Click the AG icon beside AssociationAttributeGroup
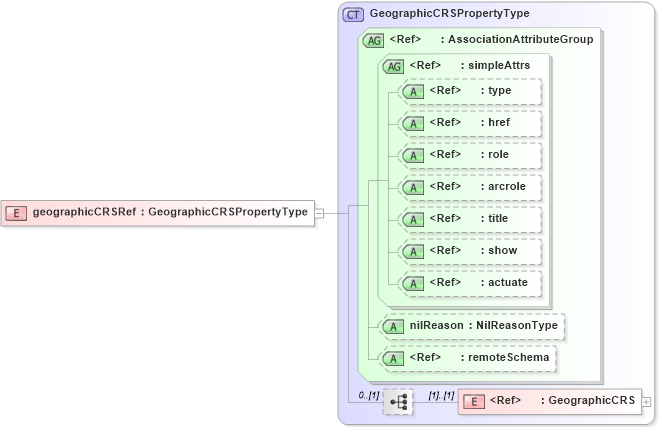 coord(373,40)
